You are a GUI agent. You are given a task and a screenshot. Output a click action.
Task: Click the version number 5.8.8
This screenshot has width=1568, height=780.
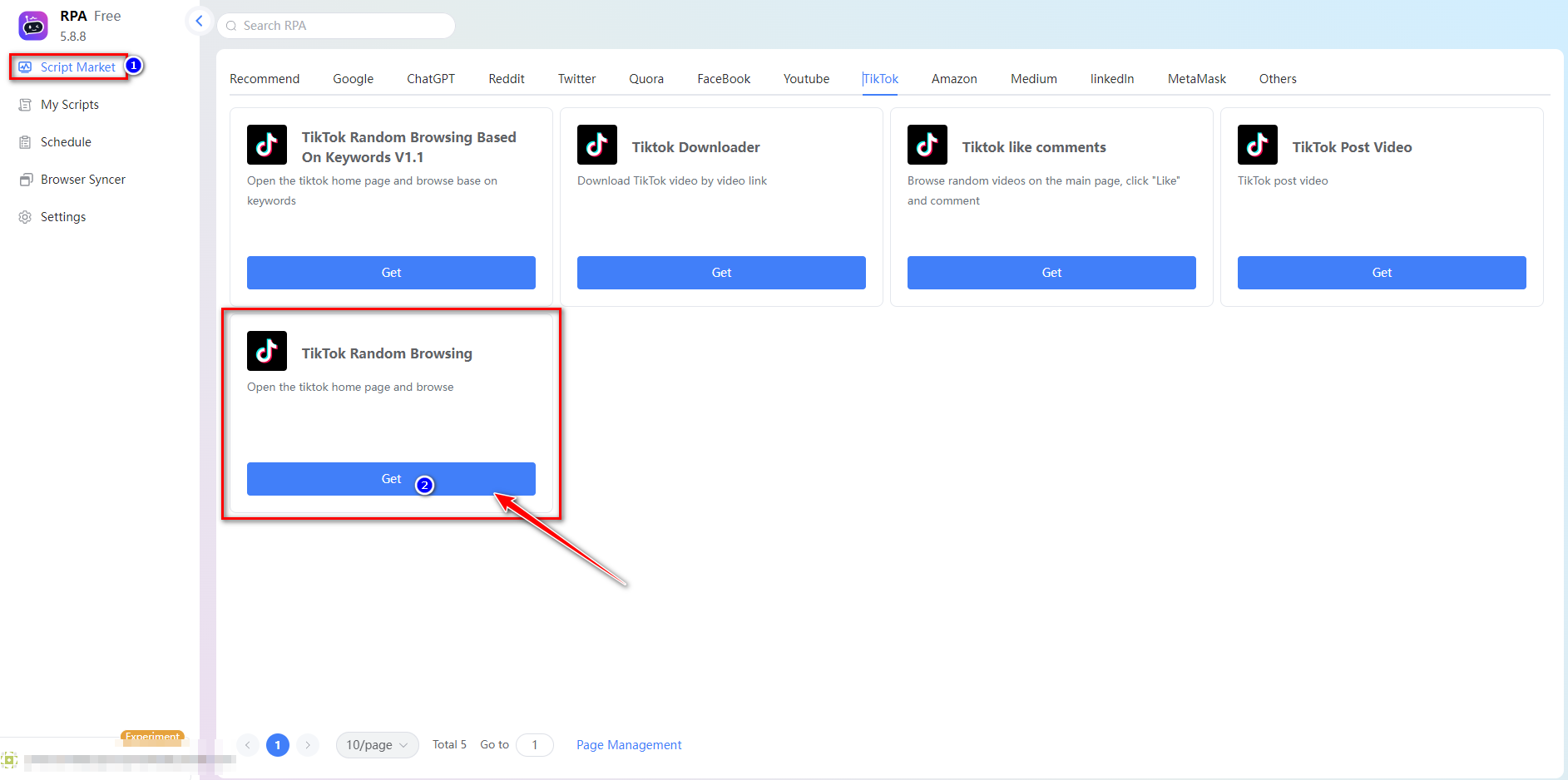73,37
